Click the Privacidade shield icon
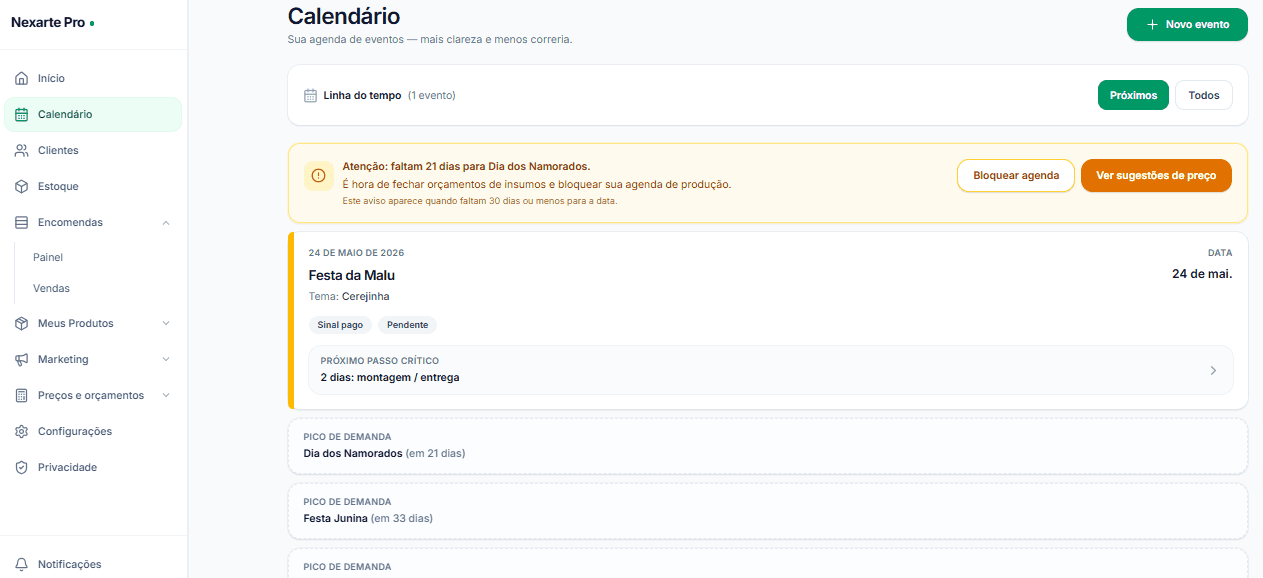Viewport: 1263px width, 578px height. 21,467
